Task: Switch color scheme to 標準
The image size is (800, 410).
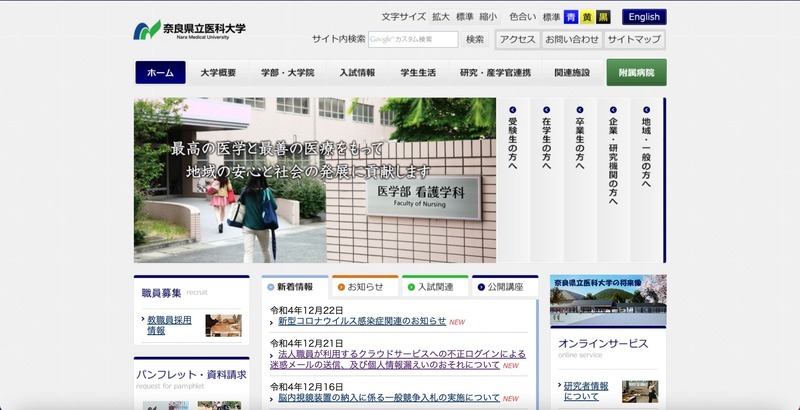Action: 552,17
